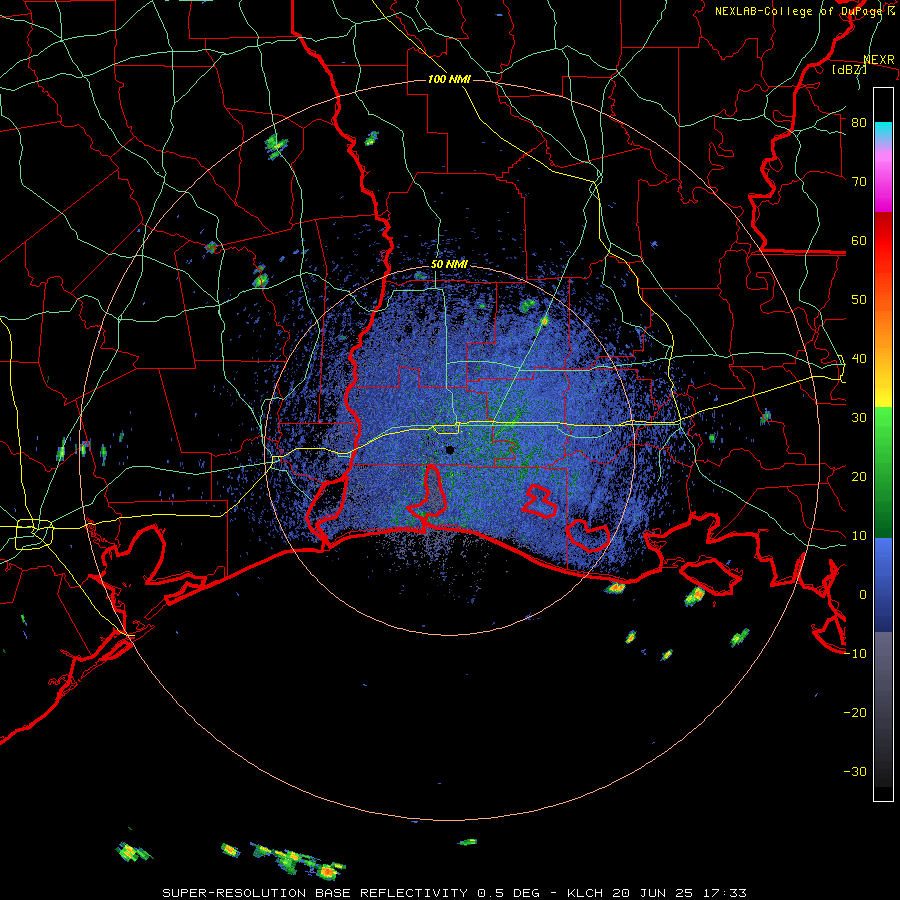Click the "KLCH 20 JUN 25 17:33" timestamp text
The height and width of the screenshot is (900, 900).
[x=657, y=893]
